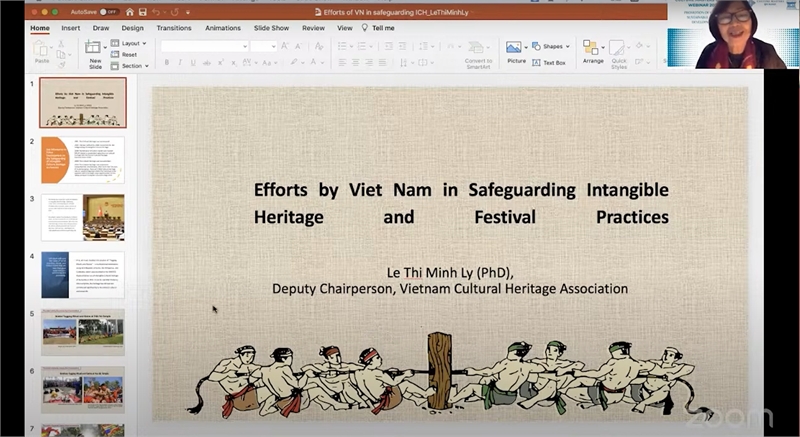Switch to the Transitions tab

point(174,28)
